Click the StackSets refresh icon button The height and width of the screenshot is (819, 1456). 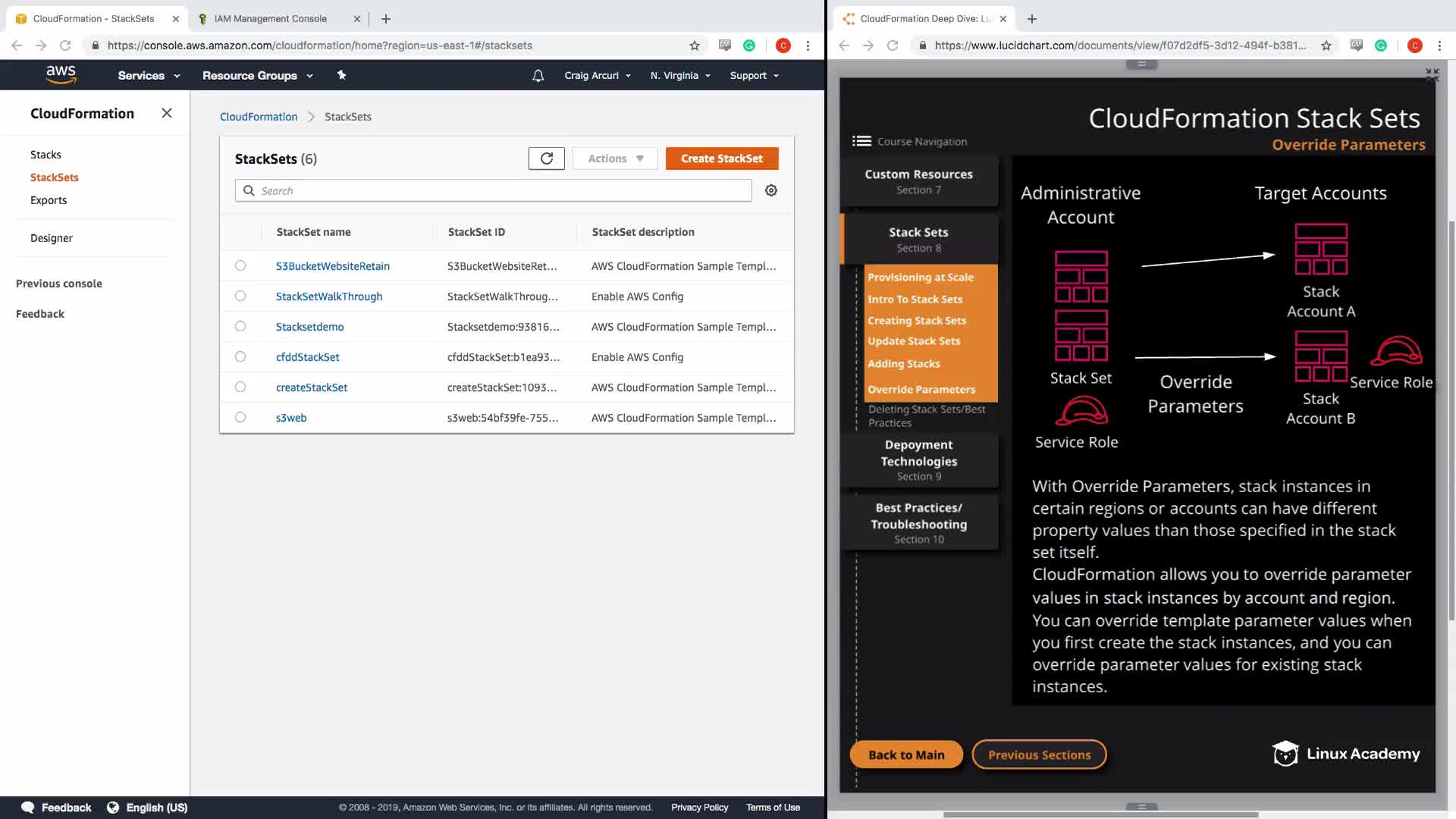click(546, 158)
